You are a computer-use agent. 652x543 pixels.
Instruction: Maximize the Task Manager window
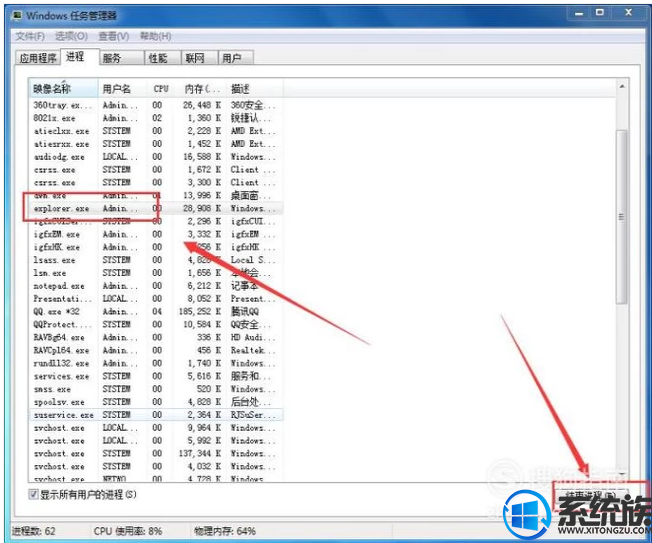(x=600, y=13)
